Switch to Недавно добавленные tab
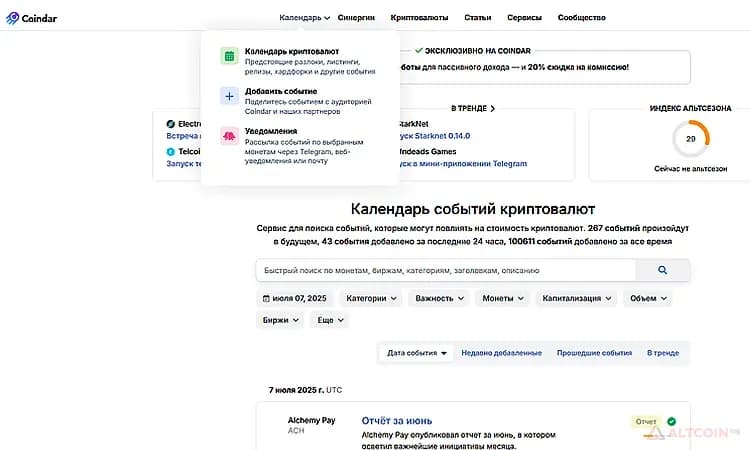The height and width of the screenshot is (450, 750). [501, 353]
